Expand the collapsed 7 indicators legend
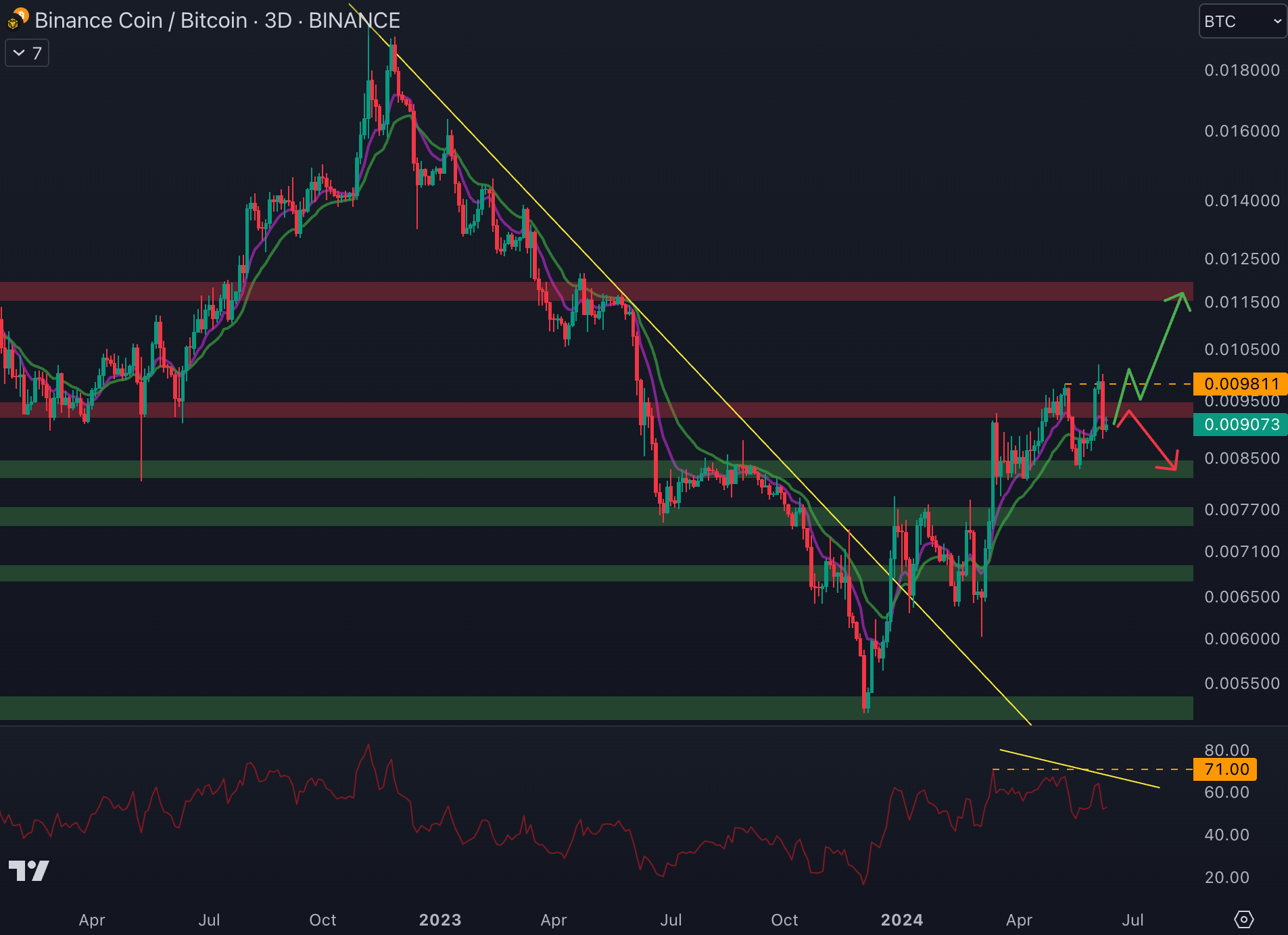1288x935 pixels. [27, 53]
